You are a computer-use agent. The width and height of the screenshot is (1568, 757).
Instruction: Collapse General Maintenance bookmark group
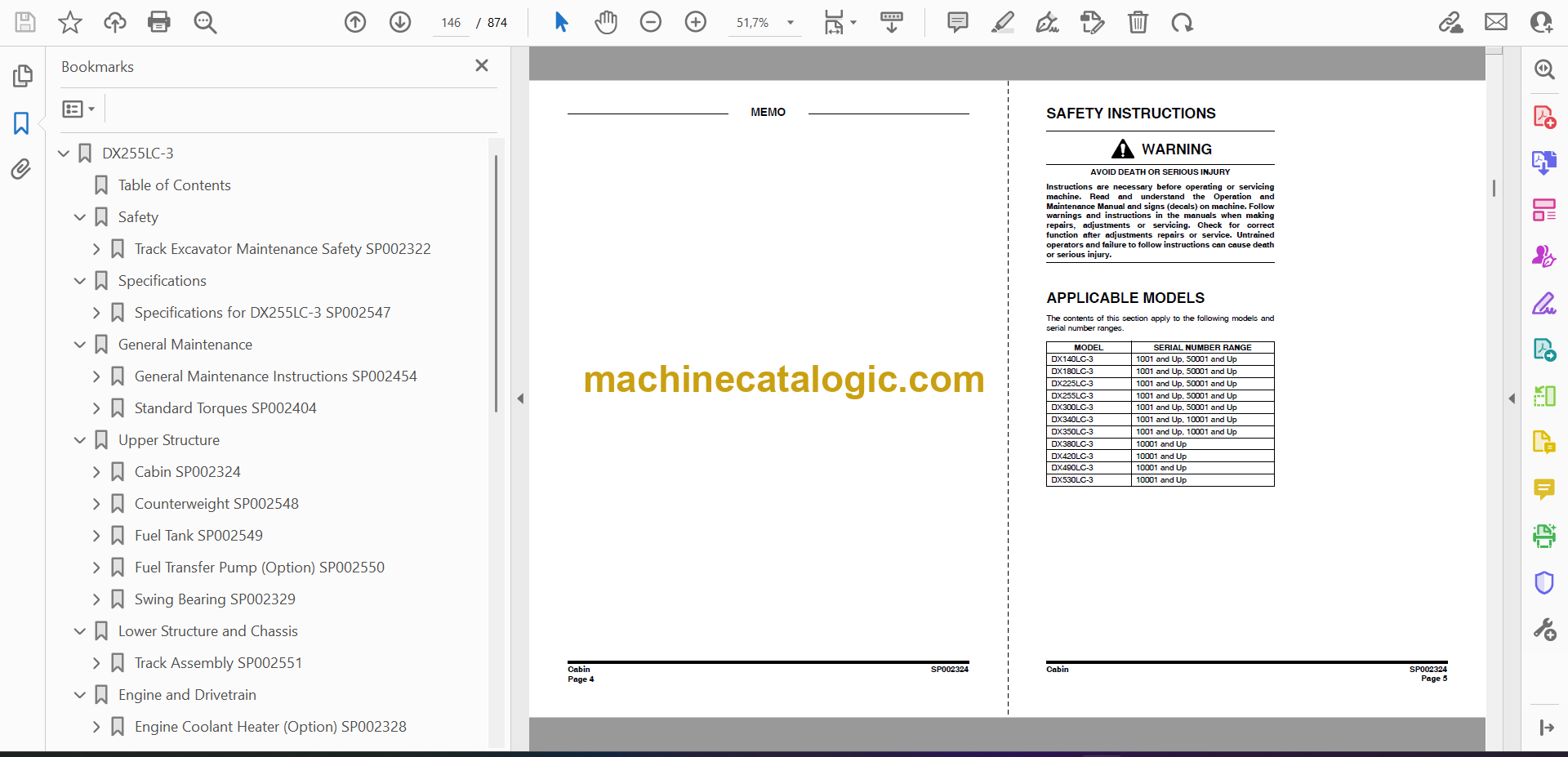tap(80, 345)
